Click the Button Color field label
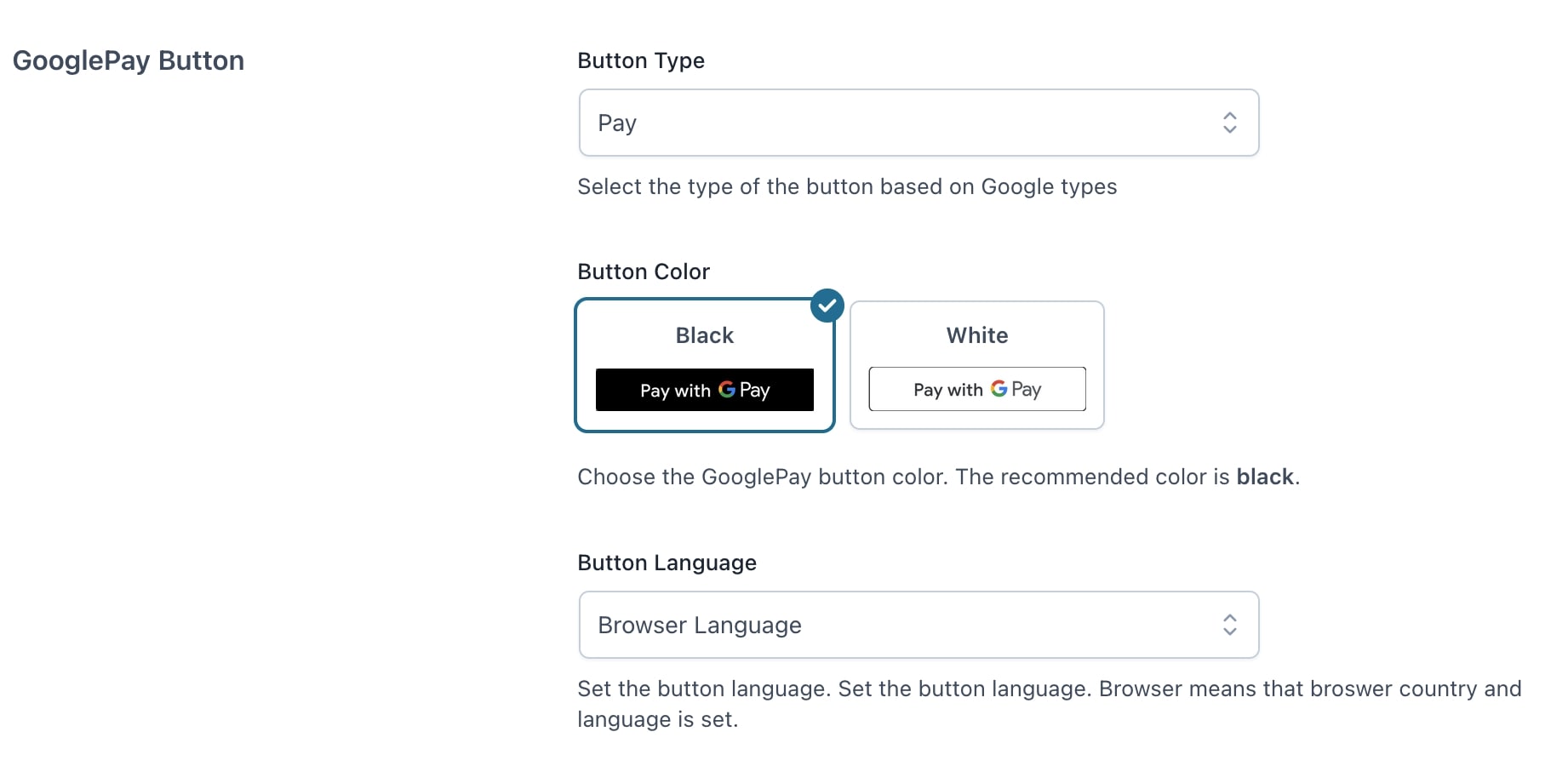This screenshot has height=766, width=1568. (644, 272)
